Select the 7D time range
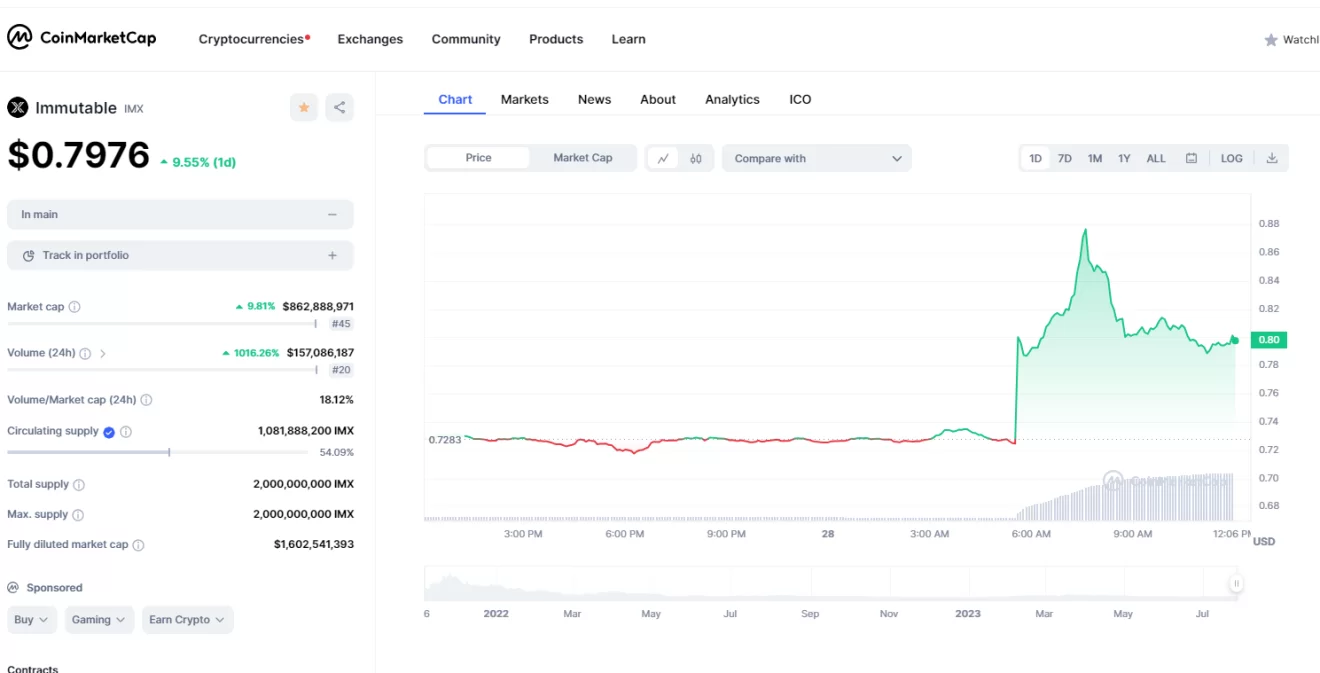Screen dimensions: 1320x673 pyautogui.click(x=1065, y=158)
